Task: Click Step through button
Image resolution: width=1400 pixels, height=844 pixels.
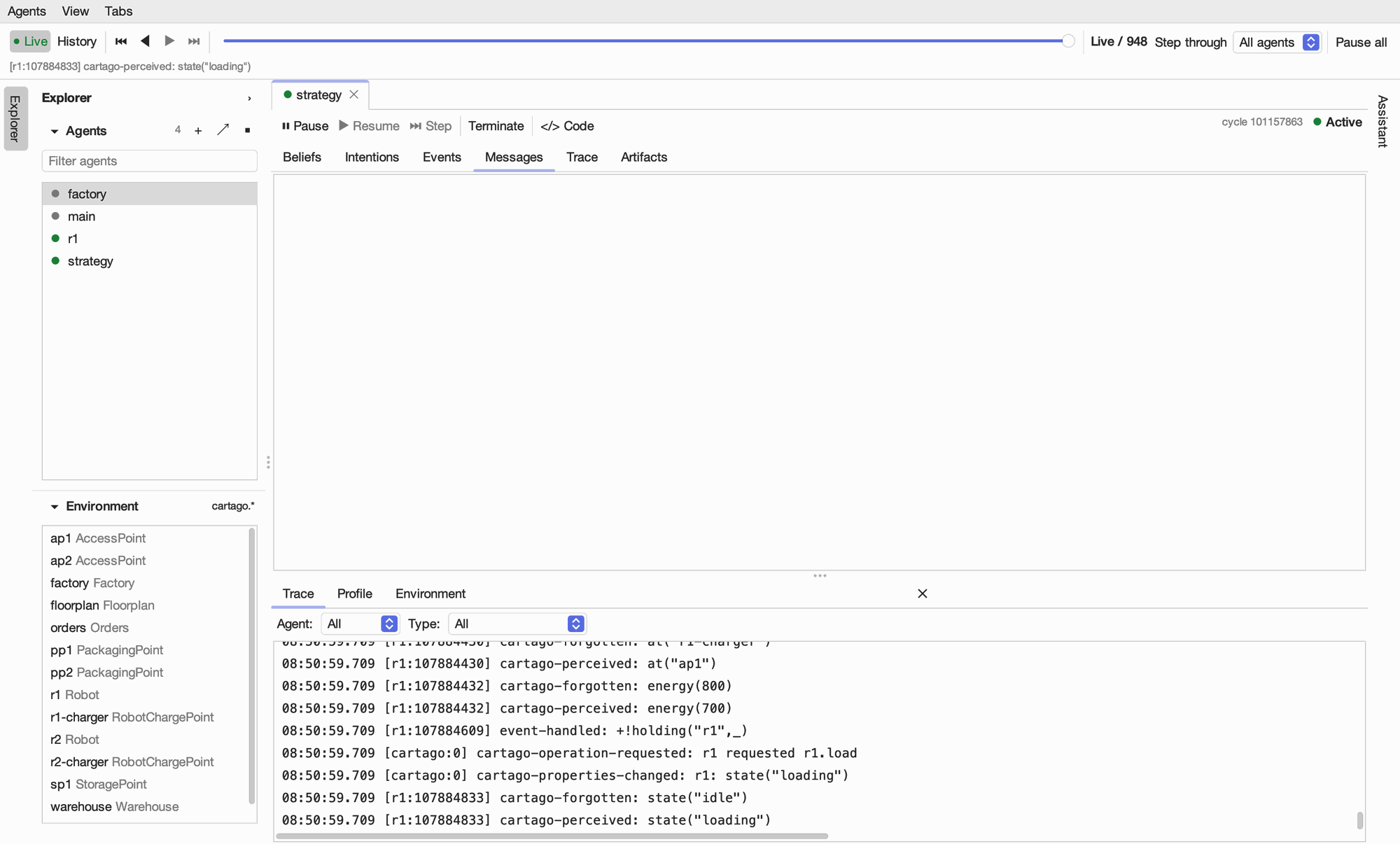Action: point(1191,42)
